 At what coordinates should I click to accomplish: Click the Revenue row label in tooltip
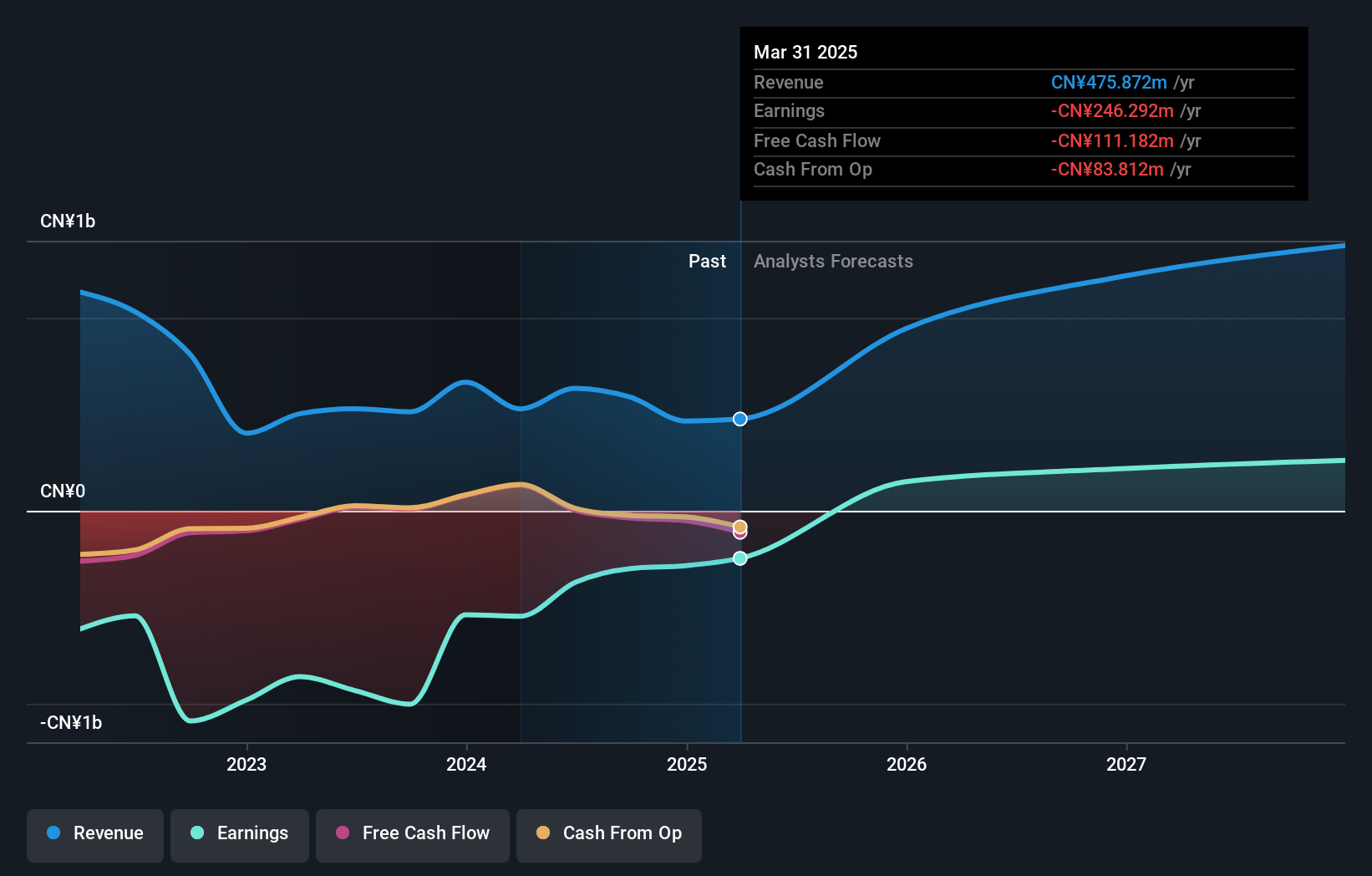788,82
